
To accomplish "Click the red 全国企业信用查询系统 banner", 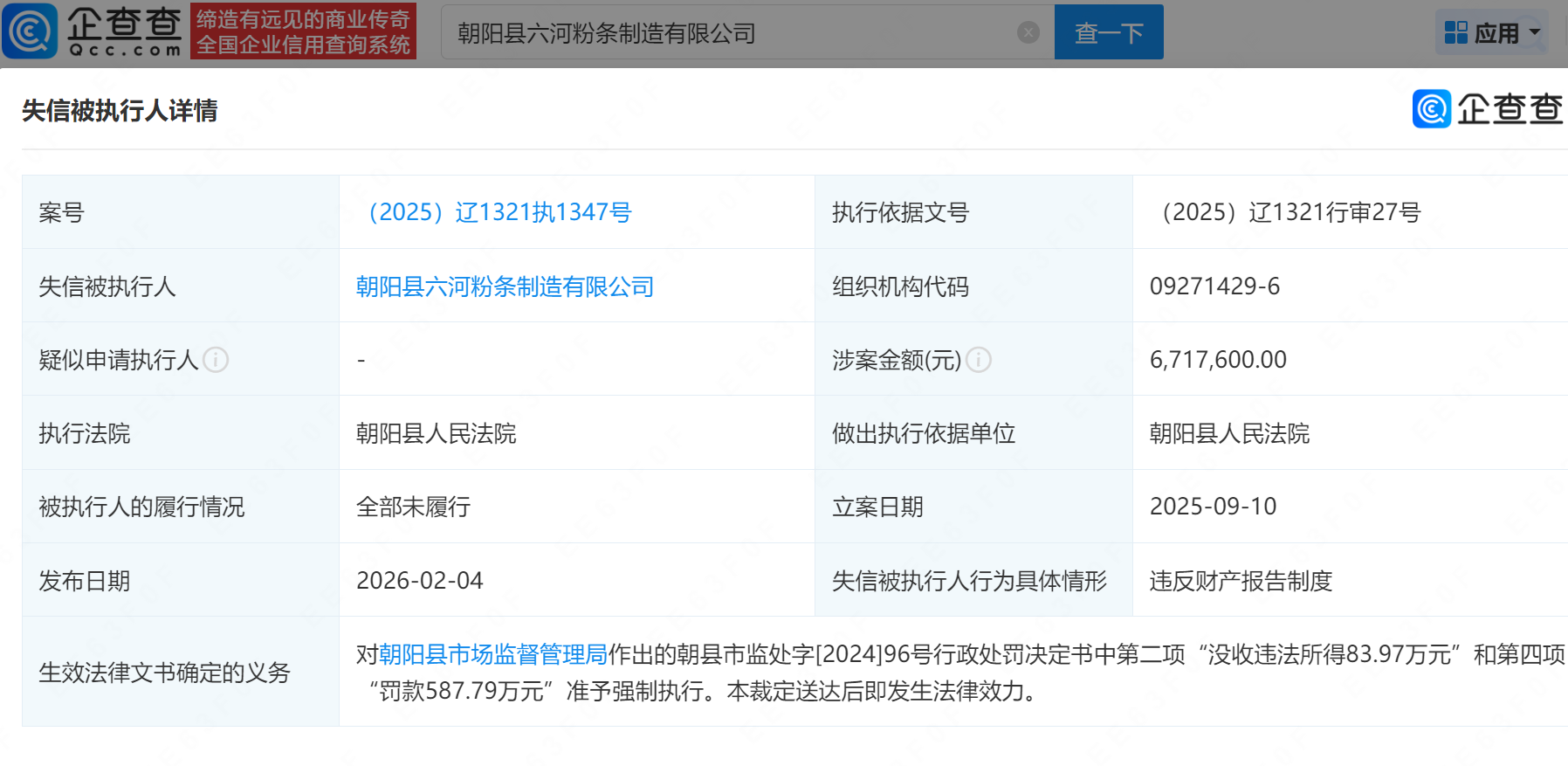I will coord(303,31).
